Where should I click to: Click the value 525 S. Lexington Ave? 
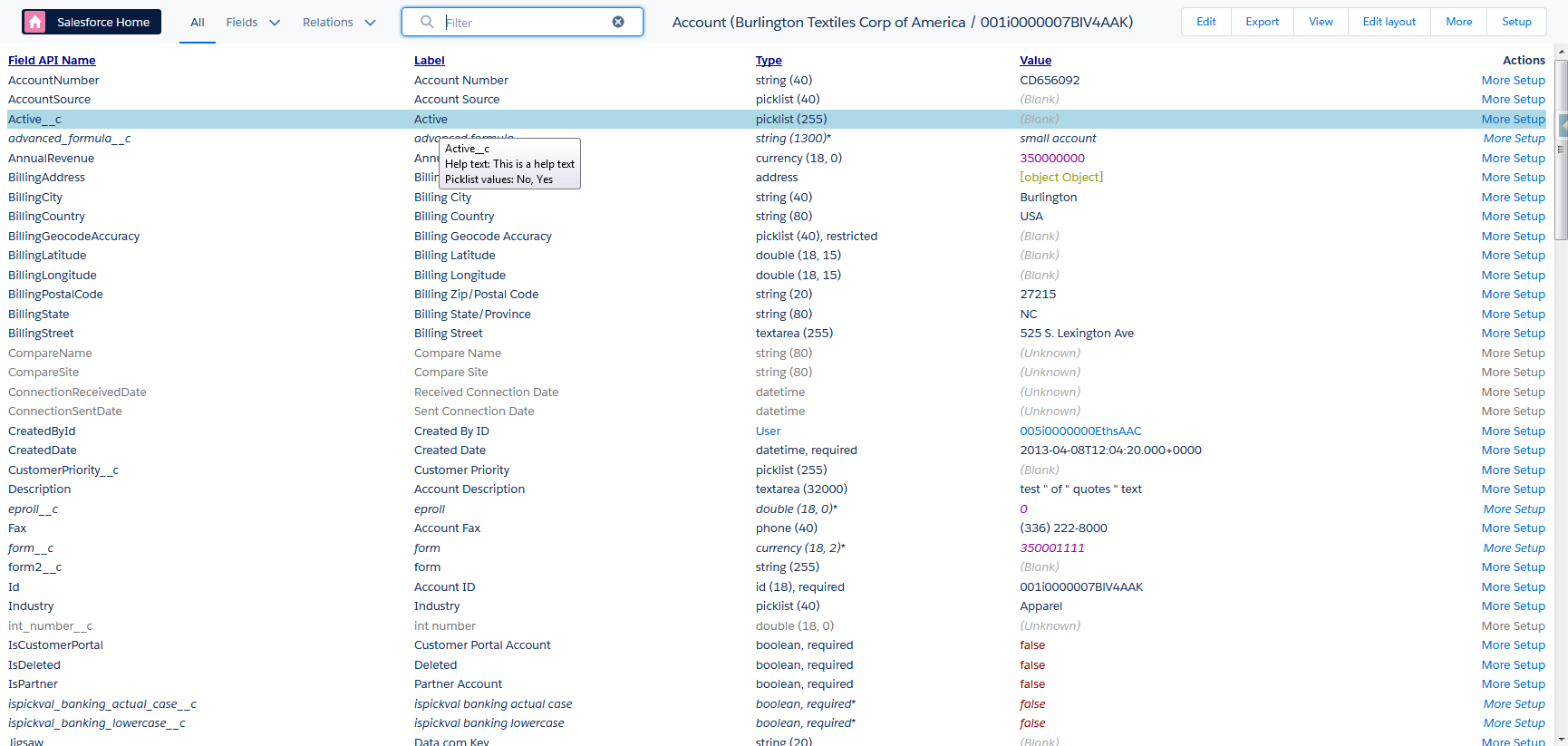click(x=1077, y=334)
